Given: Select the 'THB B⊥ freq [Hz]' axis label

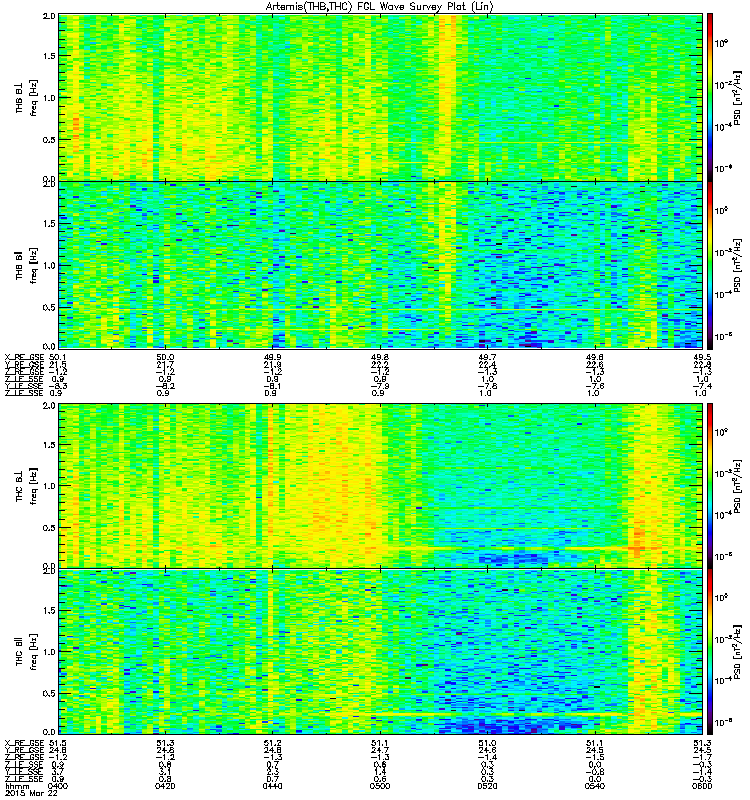Looking at the screenshot, I should pyautogui.click(x=27, y=97).
